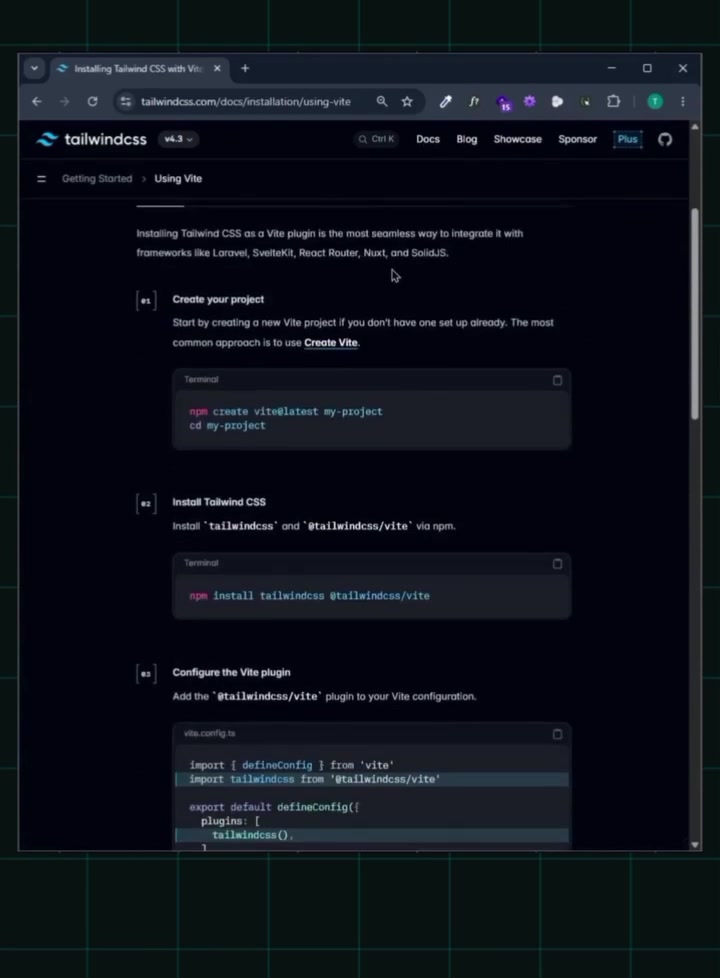Click the Plus button in header
The height and width of the screenshot is (978, 720).
click(x=628, y=139)
